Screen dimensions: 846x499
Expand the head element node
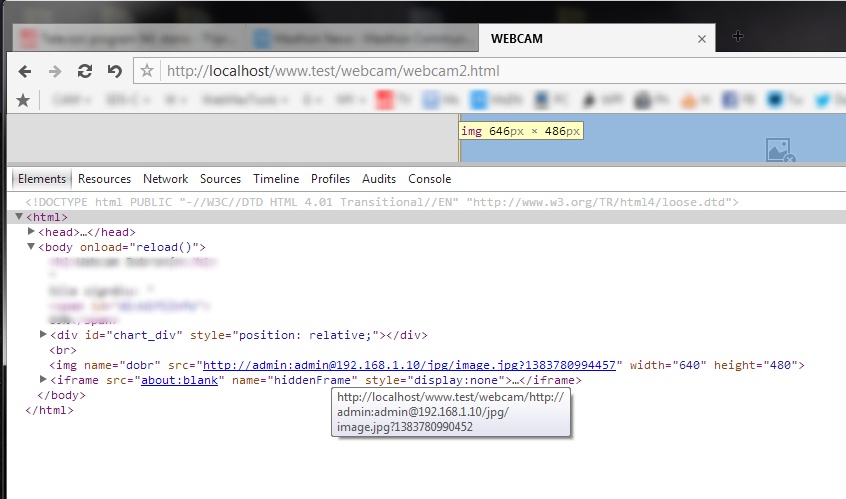[32, 232]
